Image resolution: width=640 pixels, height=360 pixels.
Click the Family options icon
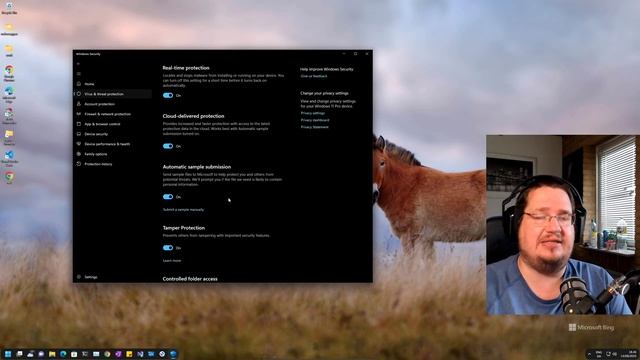click(x=79, y=154)
